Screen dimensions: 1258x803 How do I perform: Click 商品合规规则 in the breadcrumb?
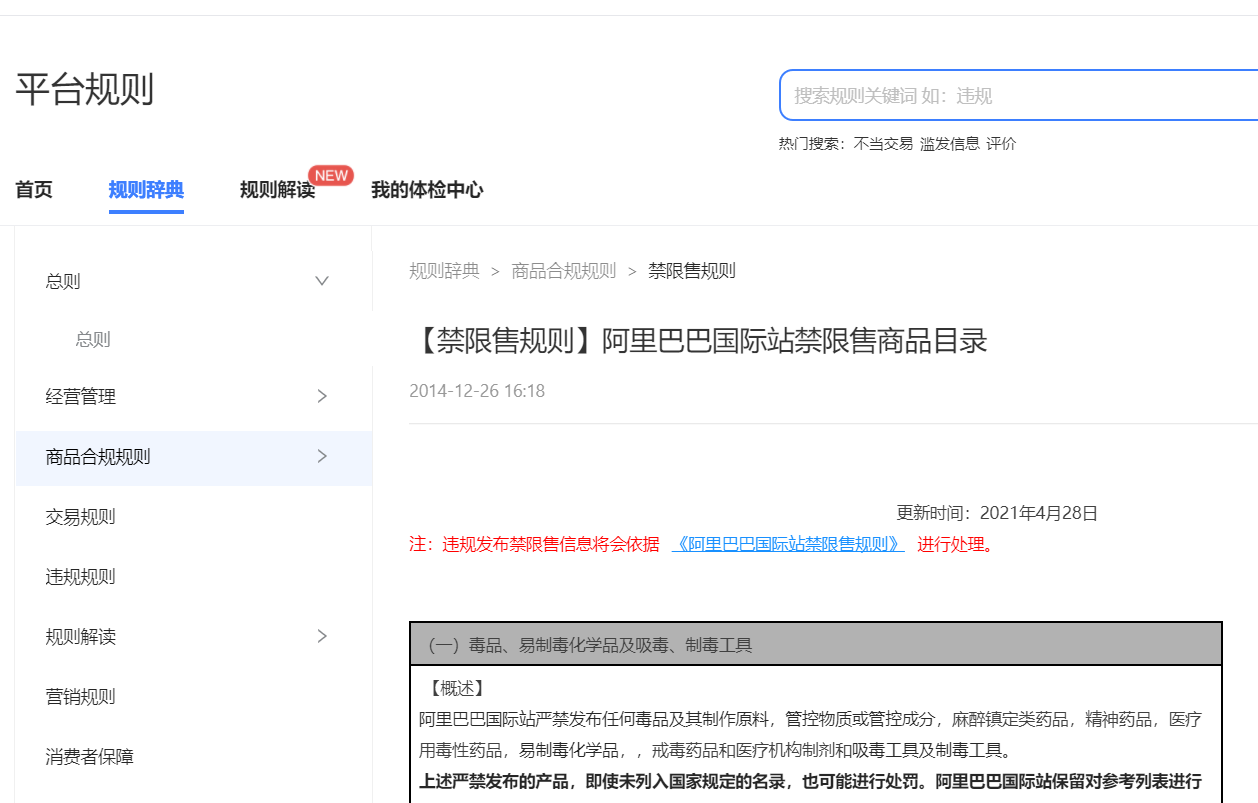point(564,271)
